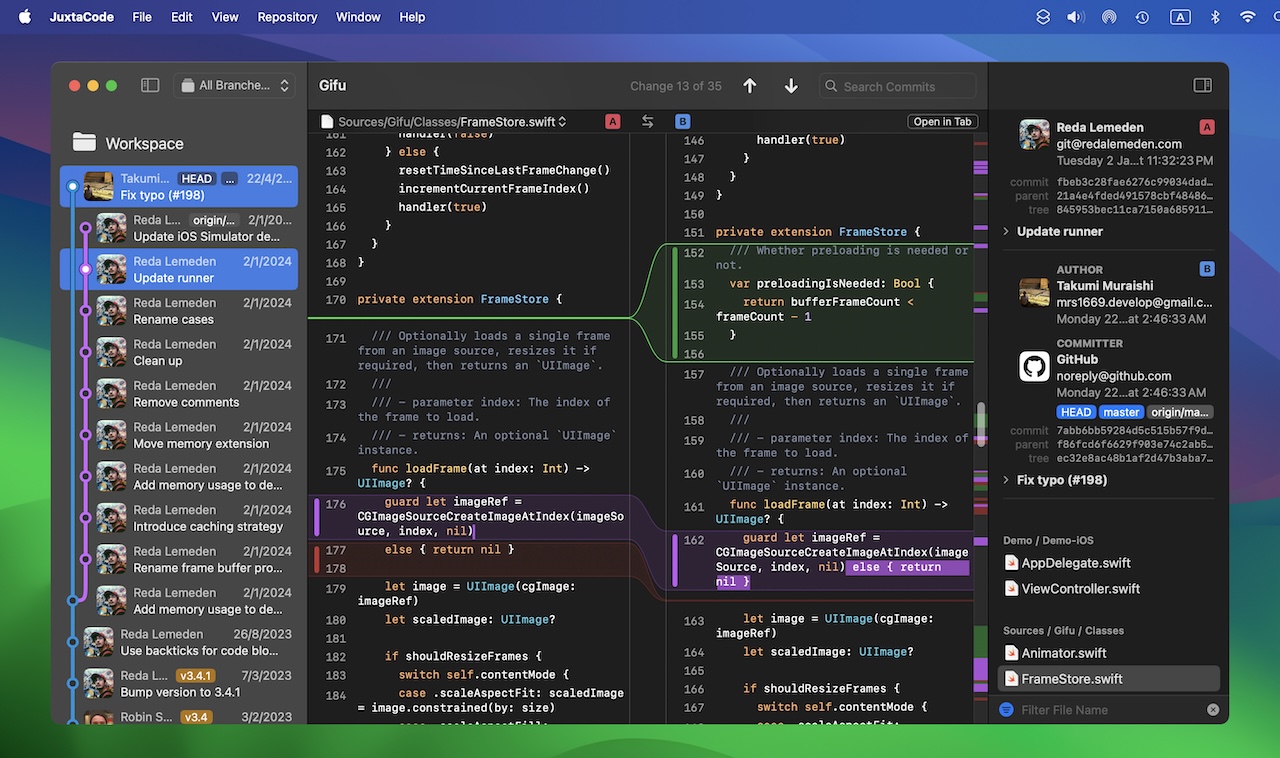Select the Workspace folder
The height and width of the screenshot is (758, 1280).
(x=128, y=143)
